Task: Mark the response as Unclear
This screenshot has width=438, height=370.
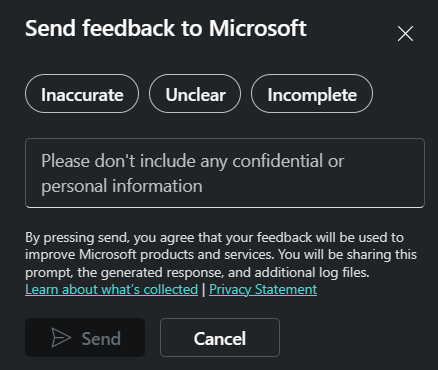Action: 195,94
